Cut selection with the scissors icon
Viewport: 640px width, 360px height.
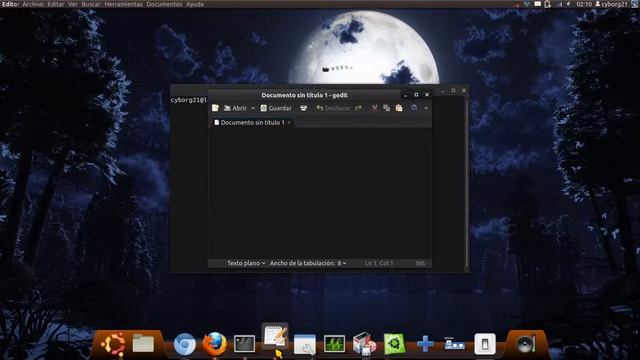(374, 108)
